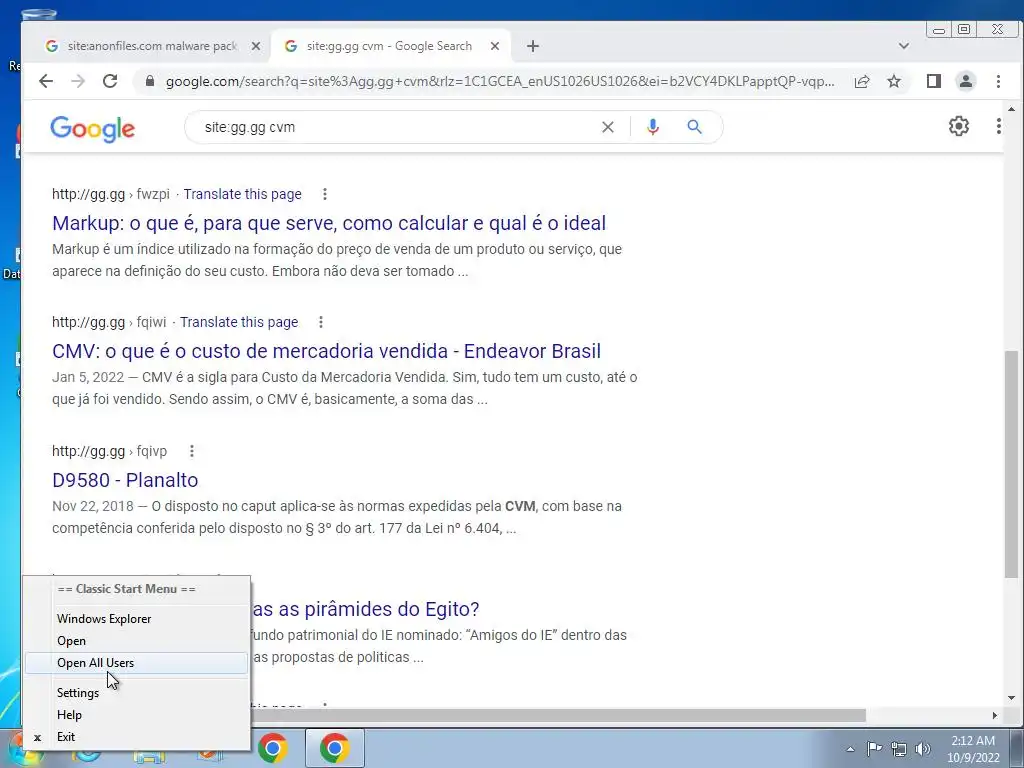
Task: Open network tray icon
Action: (899, 749)
